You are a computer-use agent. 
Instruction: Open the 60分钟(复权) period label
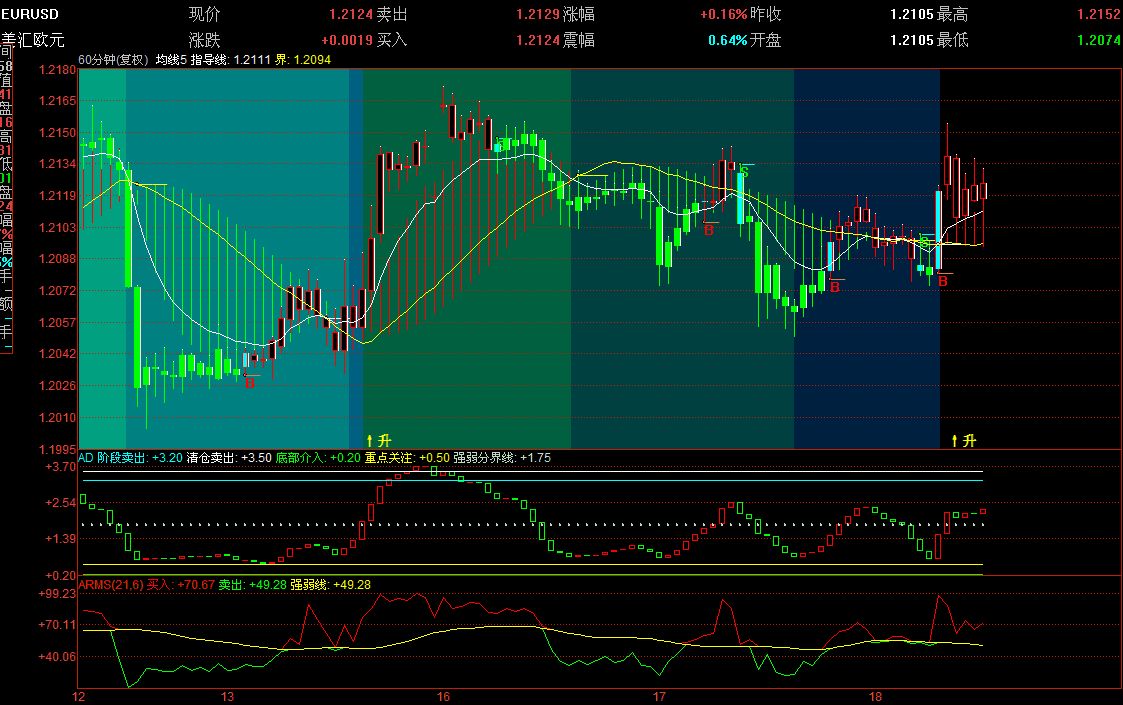point(113,59)
